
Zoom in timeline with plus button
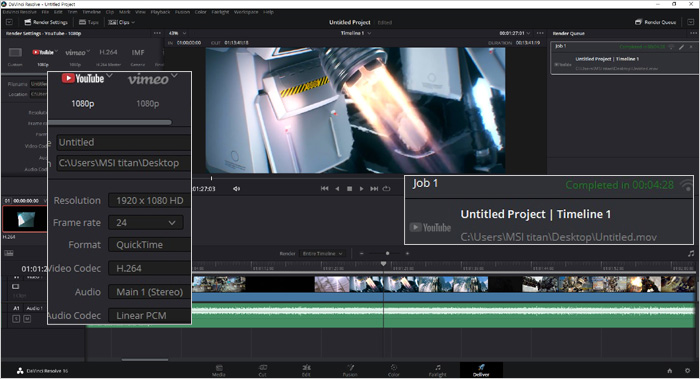click(x=407, y=254)
